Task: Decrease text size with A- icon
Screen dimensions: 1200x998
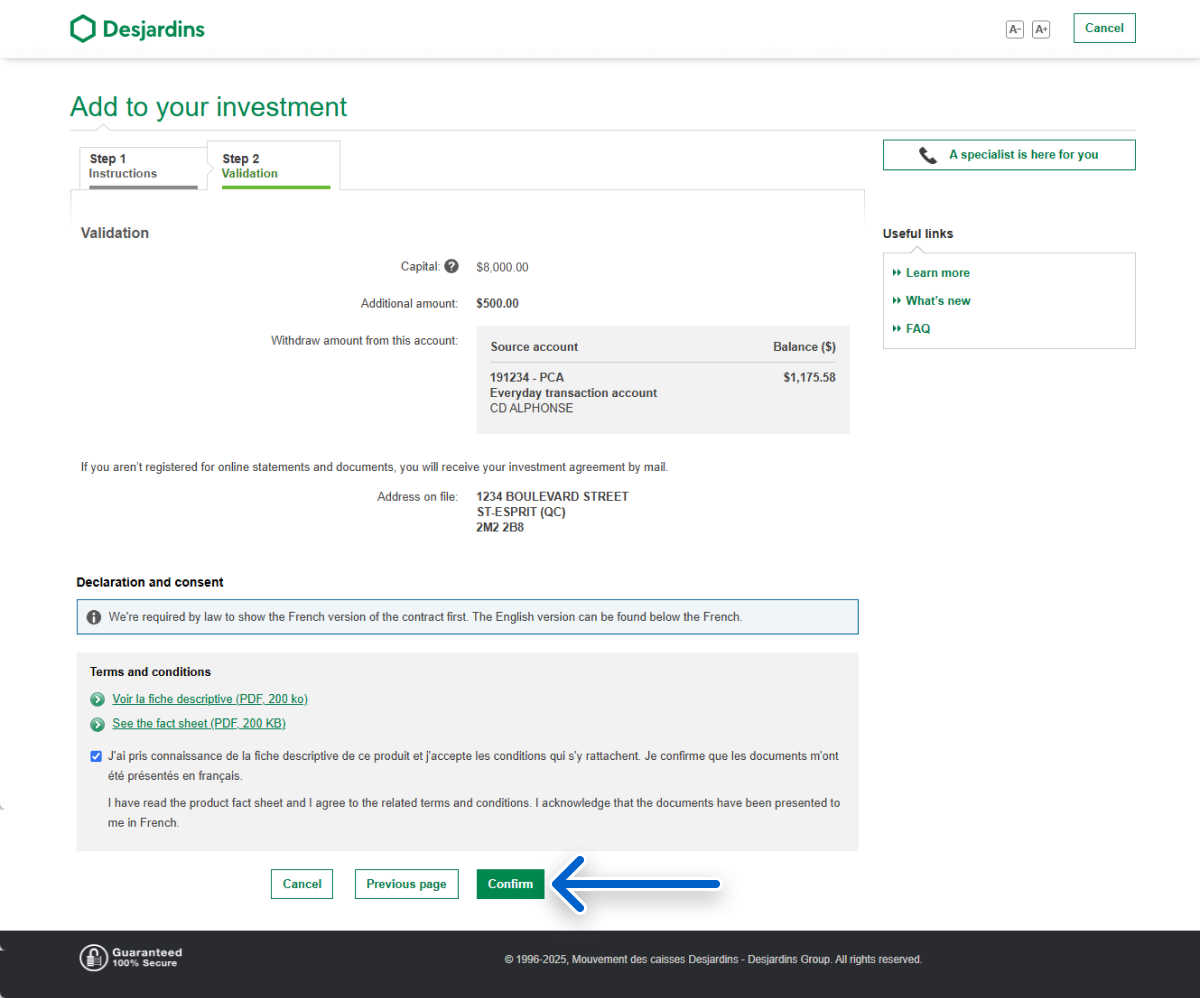Action: (x=1014, y=30)
